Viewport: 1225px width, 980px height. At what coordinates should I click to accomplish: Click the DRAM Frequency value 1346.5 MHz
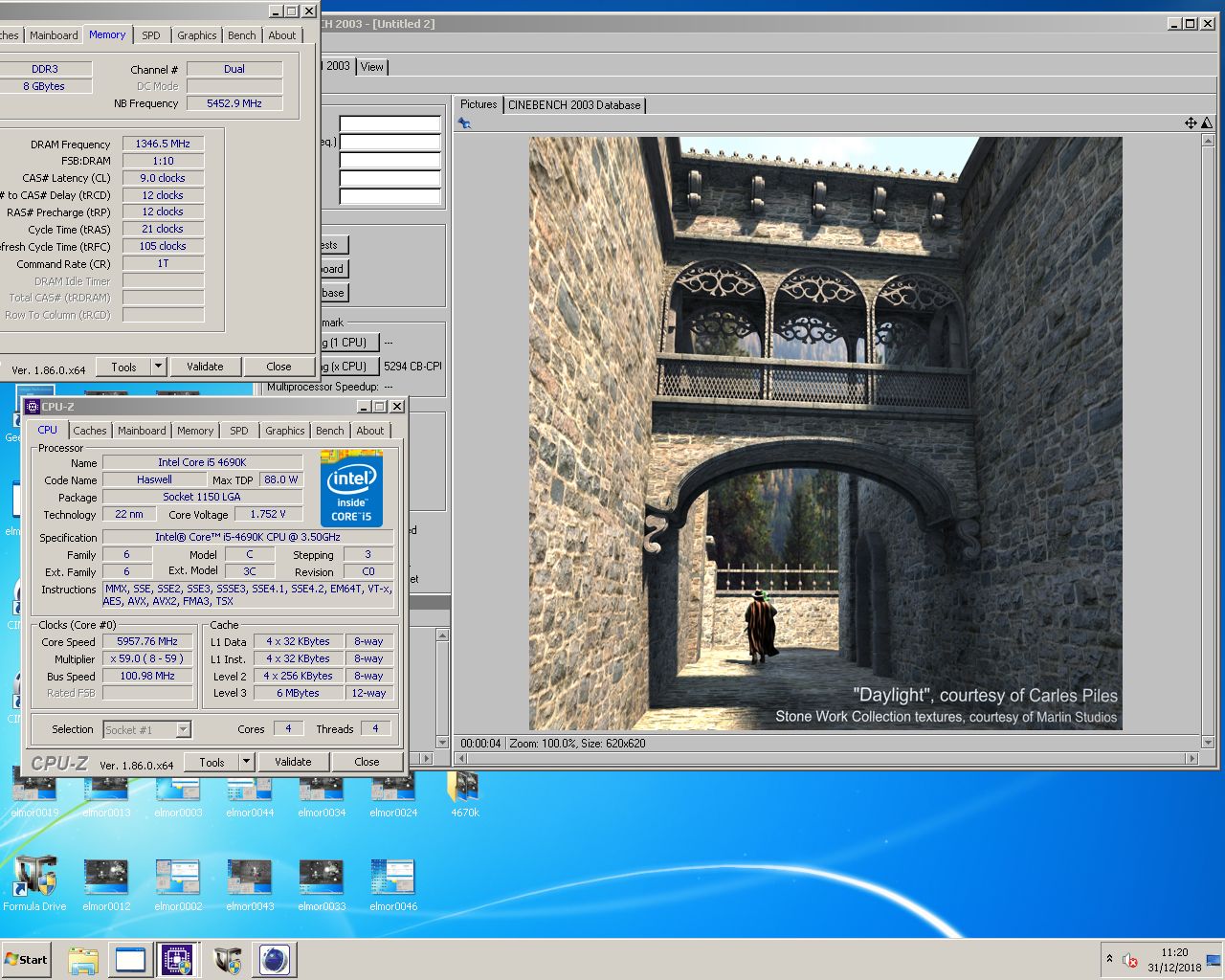point(163,144)
